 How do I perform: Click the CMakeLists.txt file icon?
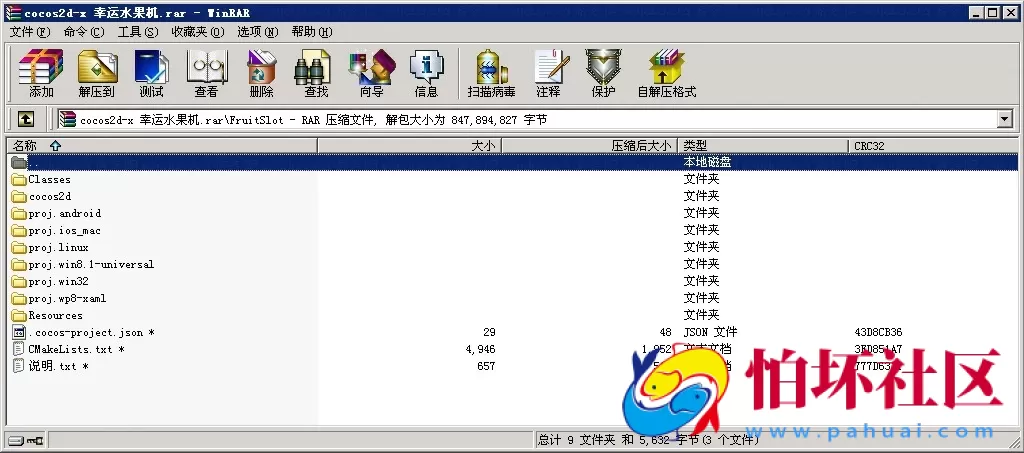[18, 349]
